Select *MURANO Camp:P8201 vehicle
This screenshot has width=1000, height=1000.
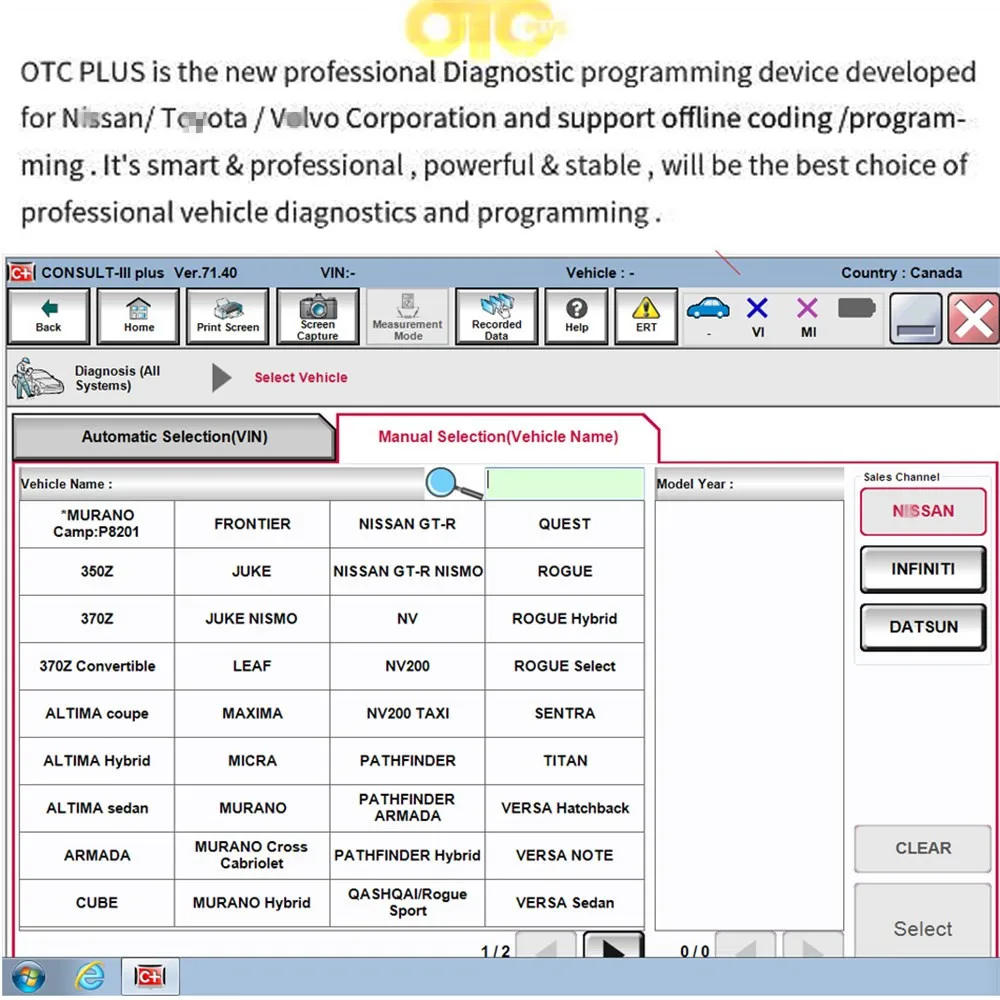(97, 524)
